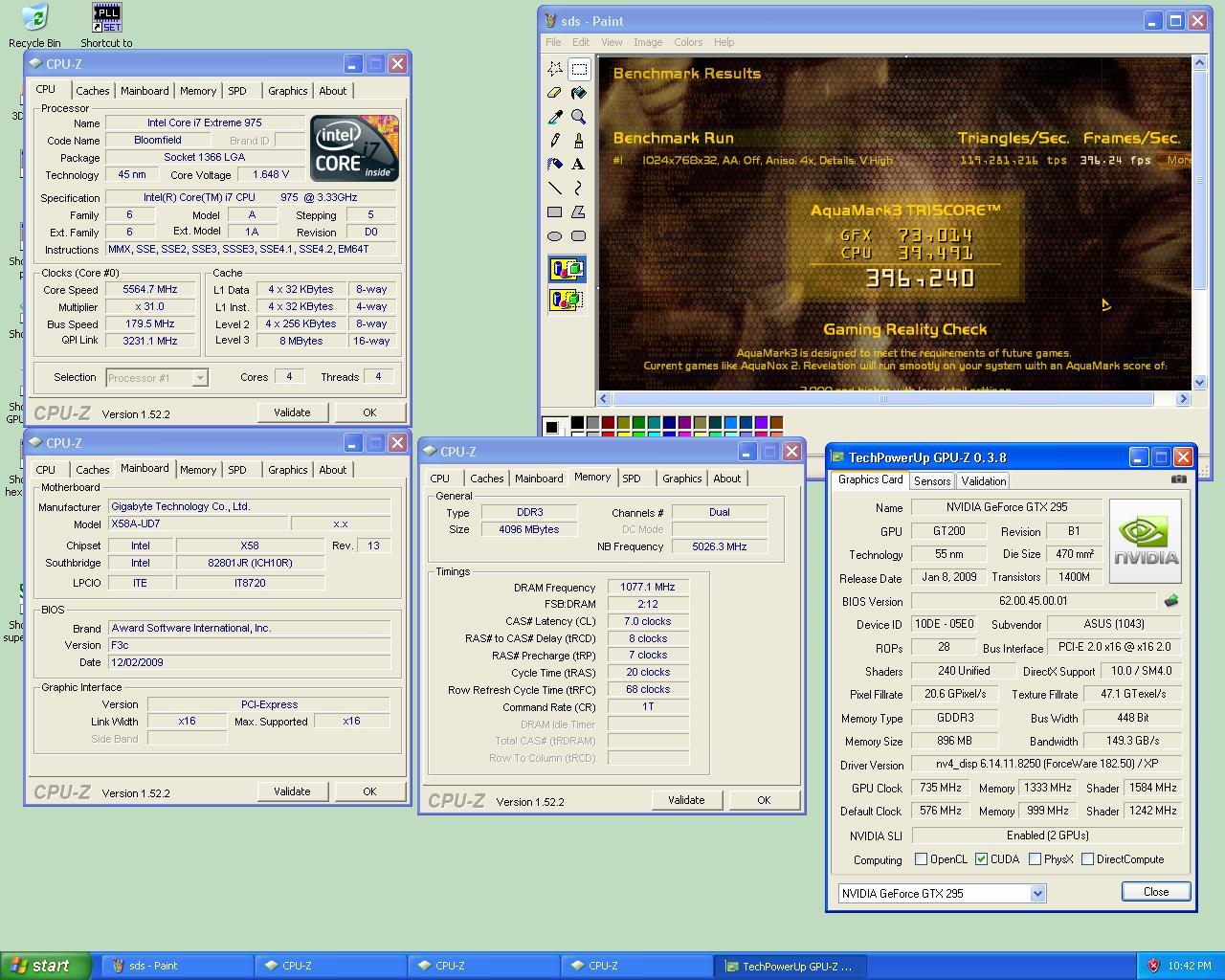Choose the opaque selection option in Paint
Viewport: 1225px width, 980px height.
pos(567,270)
